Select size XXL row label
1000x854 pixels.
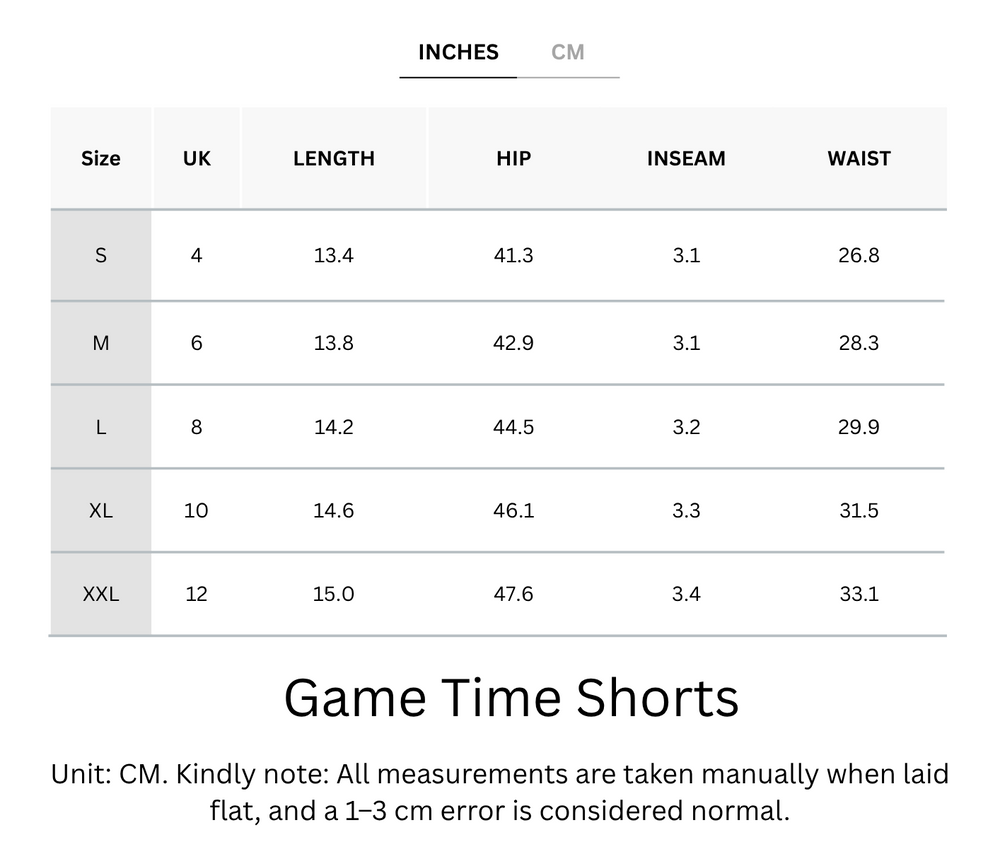[100, 593]
